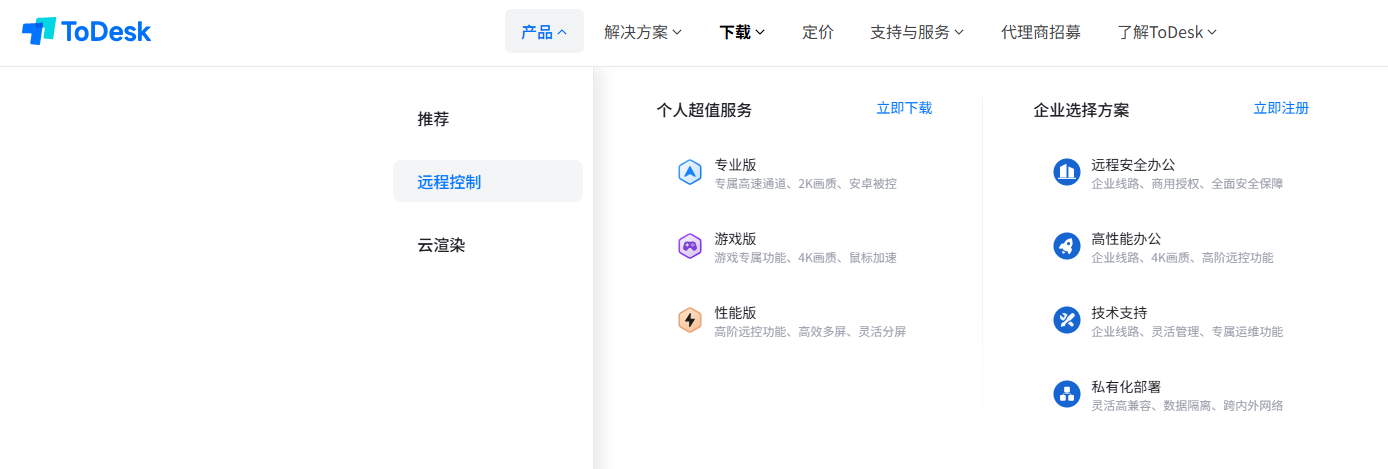This screenshot has height=469, width=1388.
Task: Click the 专业版 hexagon icon
Action: (x=690, y=172)
